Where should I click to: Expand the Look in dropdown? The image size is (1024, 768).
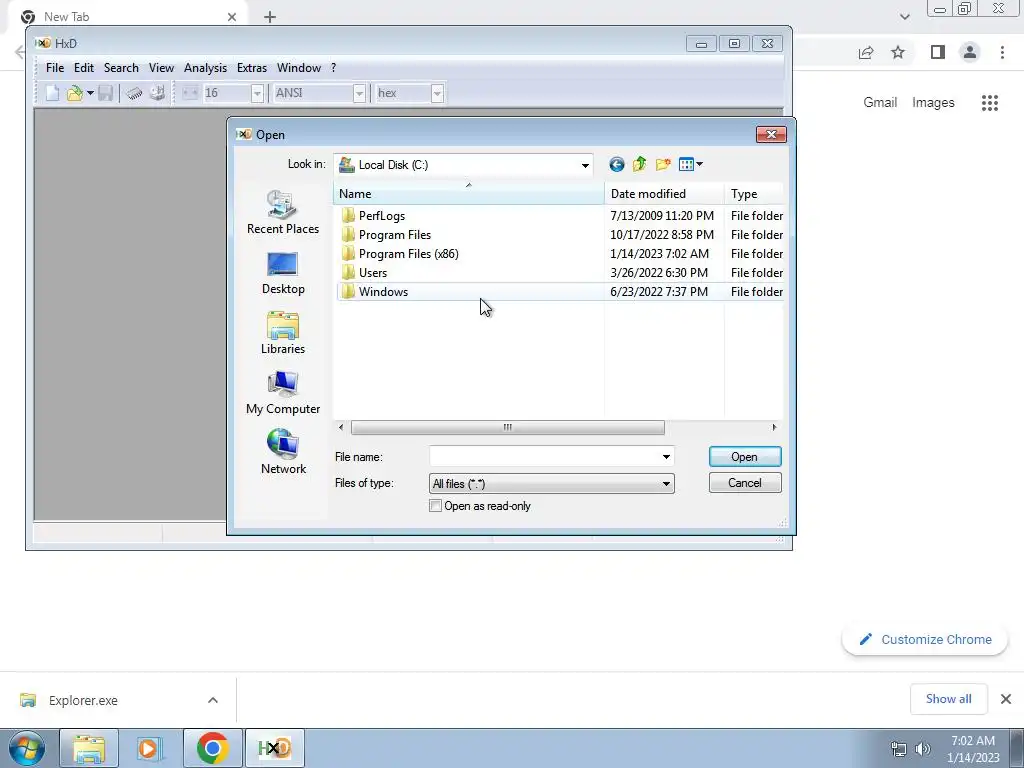pyautogui.click(x=585, y=165)
